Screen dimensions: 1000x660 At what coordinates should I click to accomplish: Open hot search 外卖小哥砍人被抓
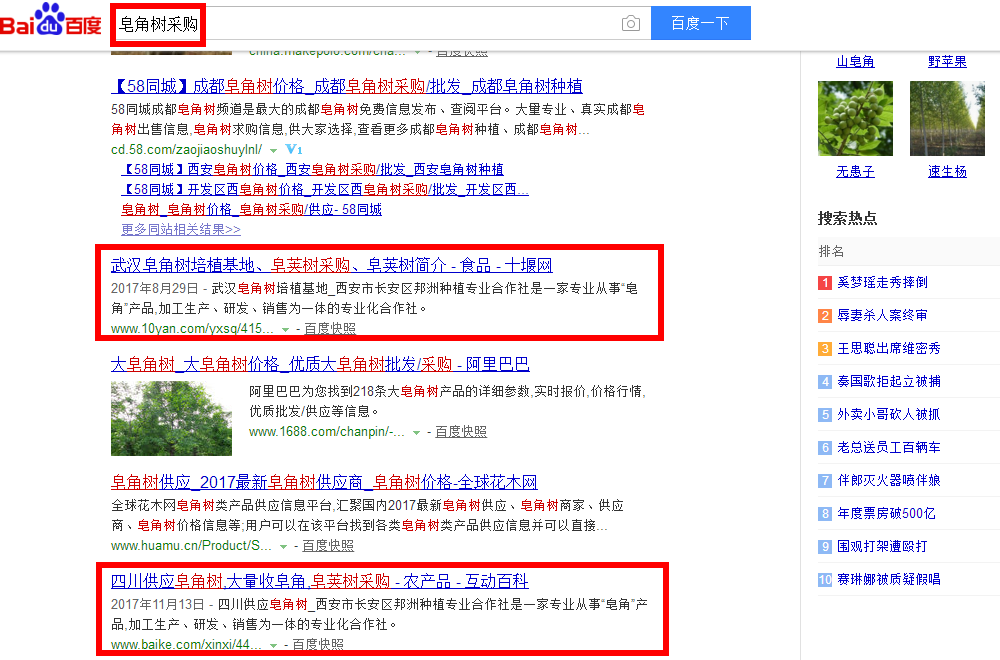click(x=889, y=414)
